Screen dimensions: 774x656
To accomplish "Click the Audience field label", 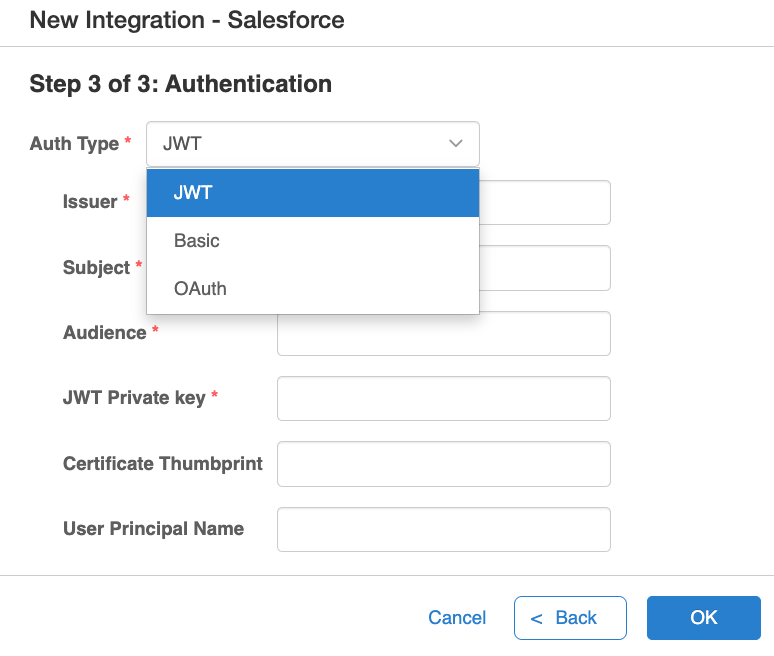I will point(105,333).
